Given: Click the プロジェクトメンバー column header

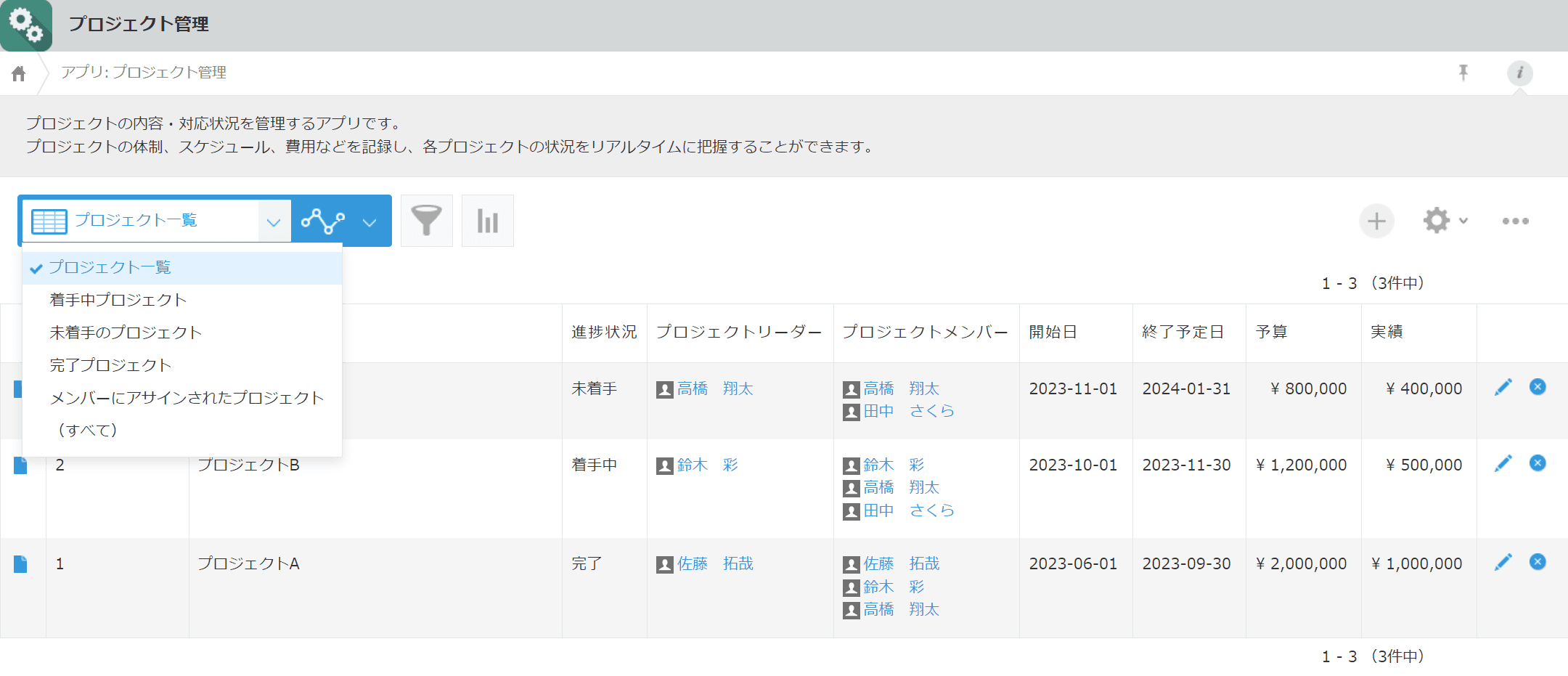Looking at the screenshot, I should click(926, 333).
